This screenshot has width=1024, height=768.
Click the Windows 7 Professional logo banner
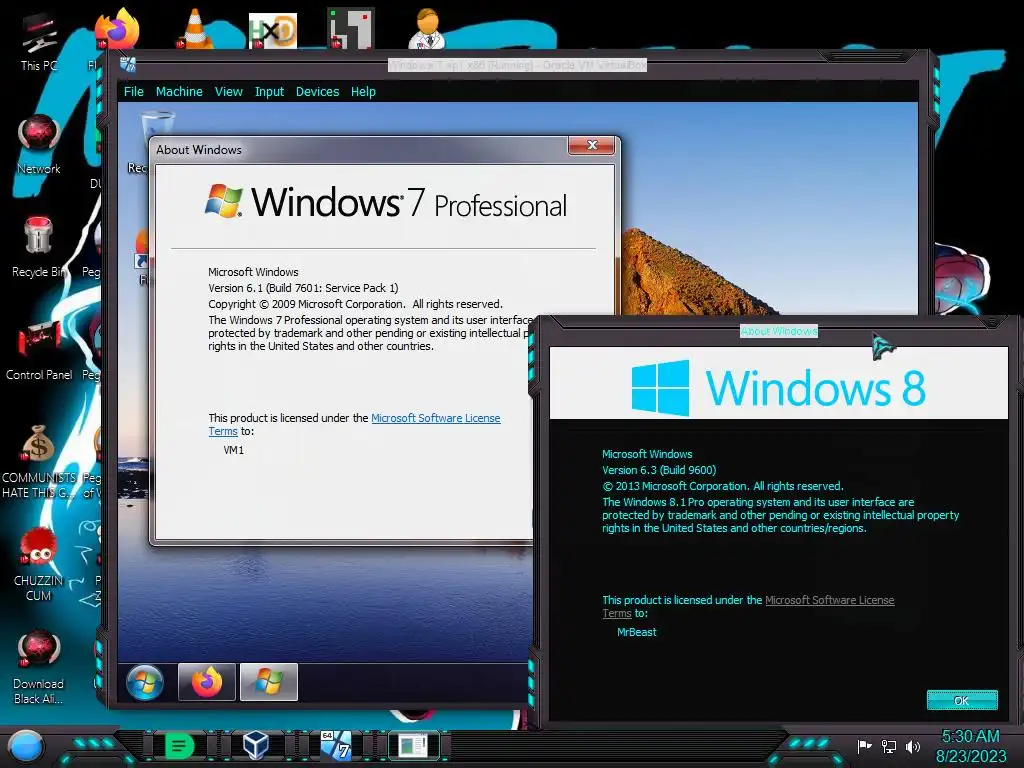385,202
